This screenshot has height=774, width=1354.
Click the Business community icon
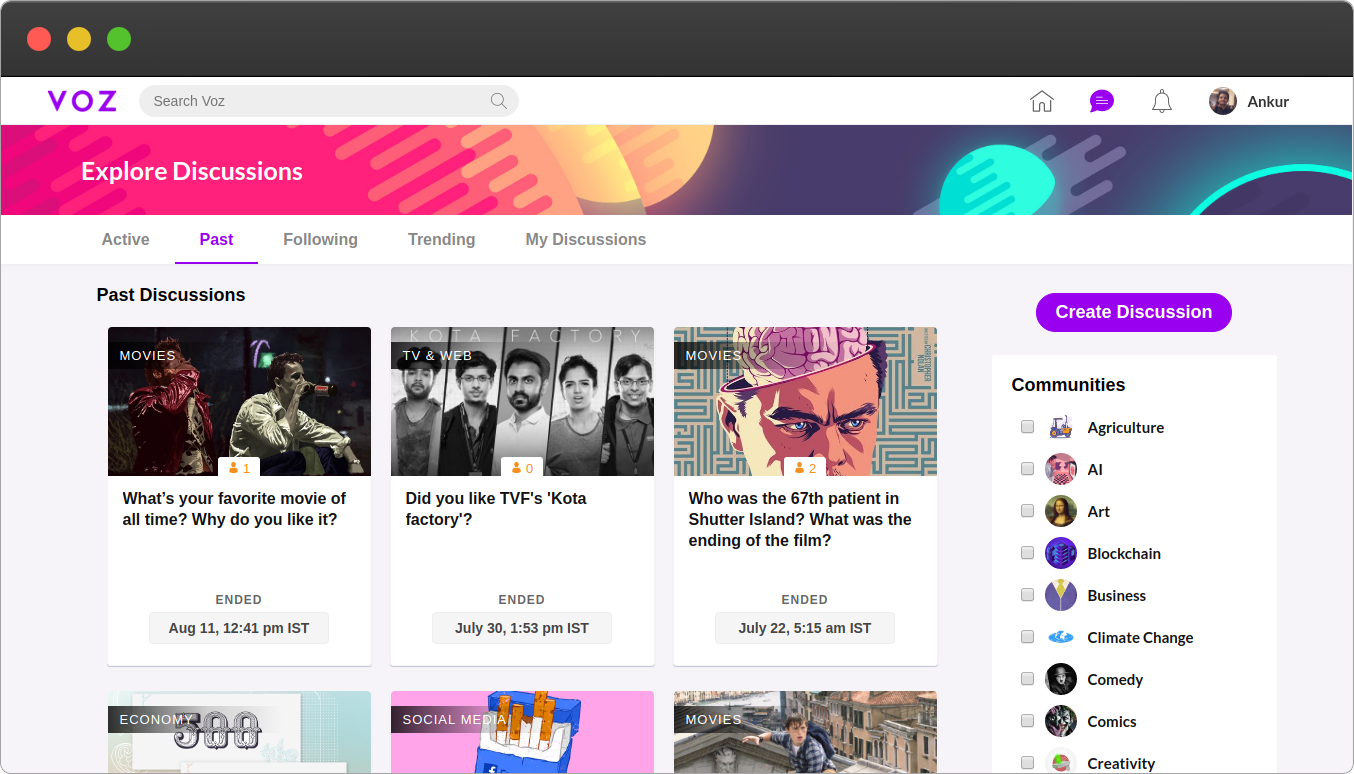[1061, 595]
